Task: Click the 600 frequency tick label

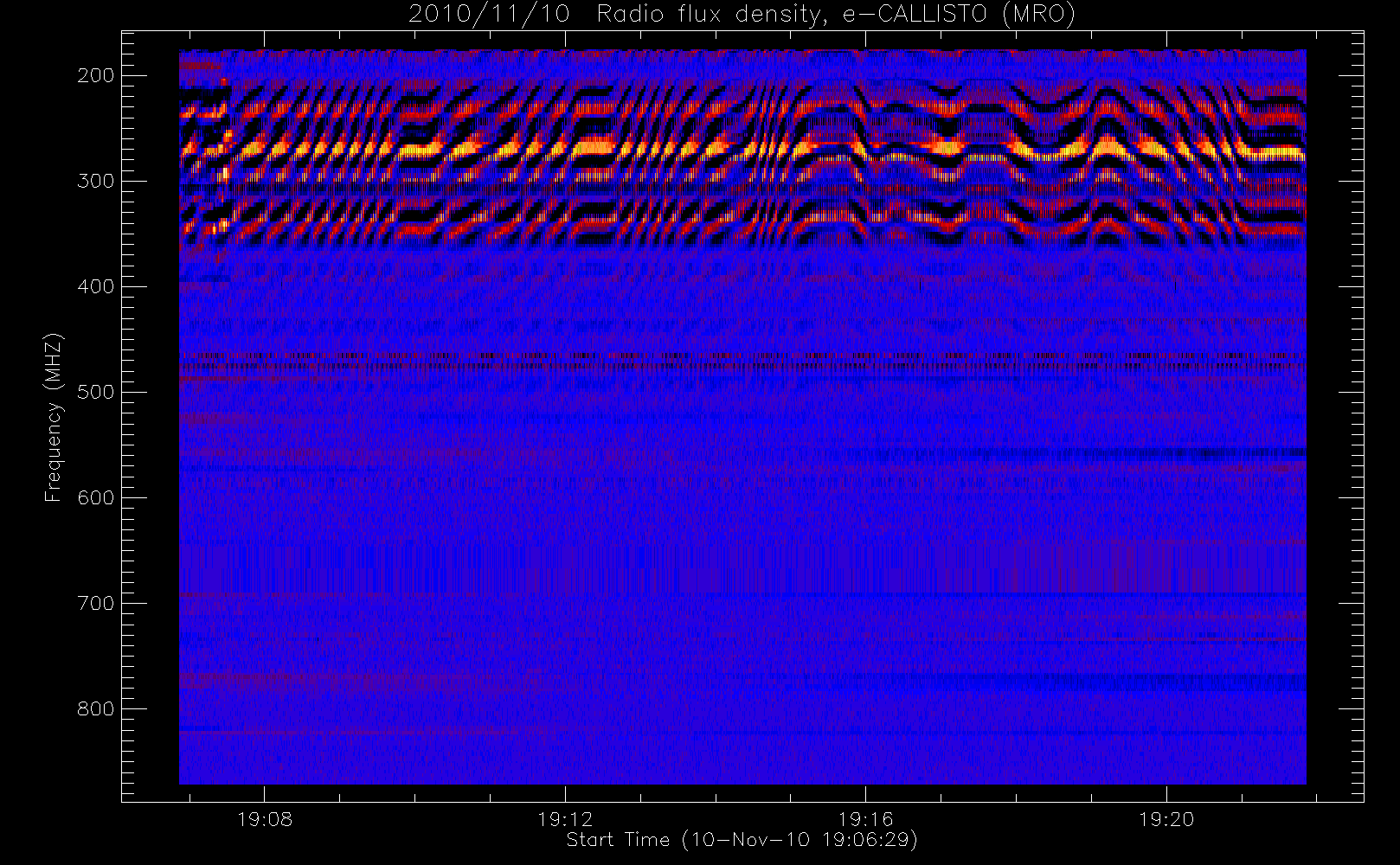Action: pyautogui.click(x=96, y=497)
